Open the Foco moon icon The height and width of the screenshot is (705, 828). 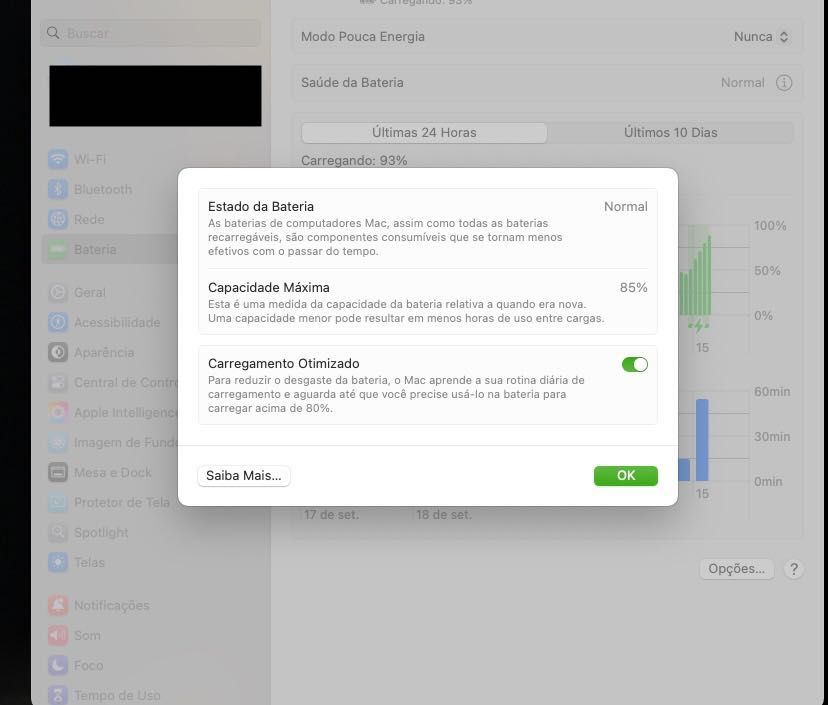(x=58, y=665)
